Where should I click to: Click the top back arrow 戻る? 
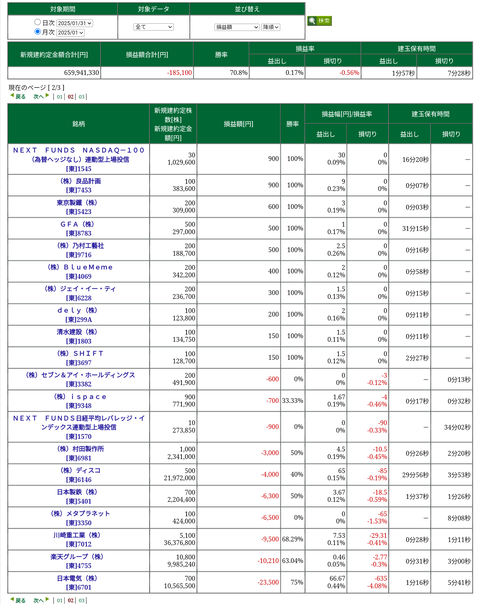pyautogui.click(x=18, y=96)
